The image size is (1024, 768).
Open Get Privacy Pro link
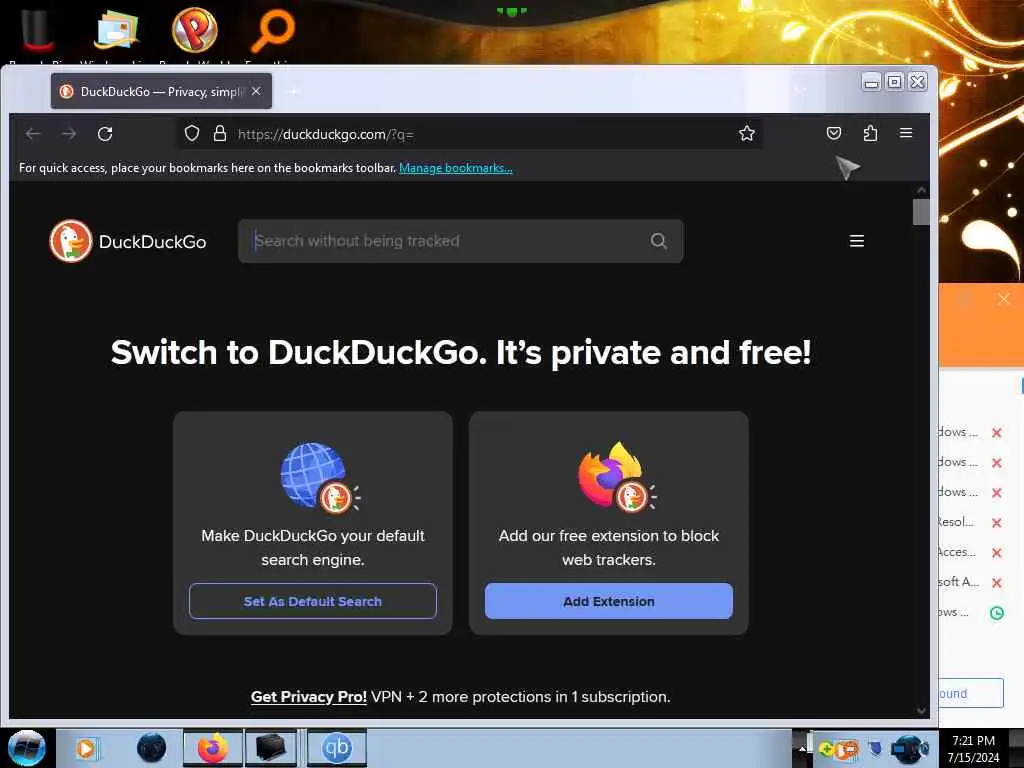pos(309,697)
